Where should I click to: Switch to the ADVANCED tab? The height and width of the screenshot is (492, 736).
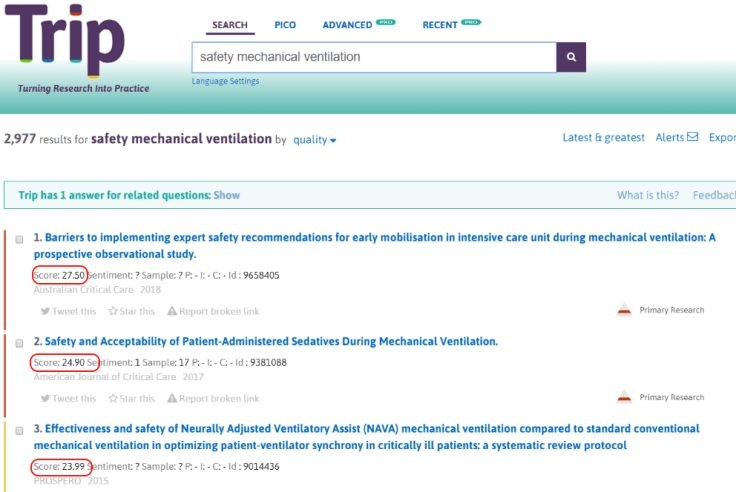pyautogui.click(x=346, y=25)
